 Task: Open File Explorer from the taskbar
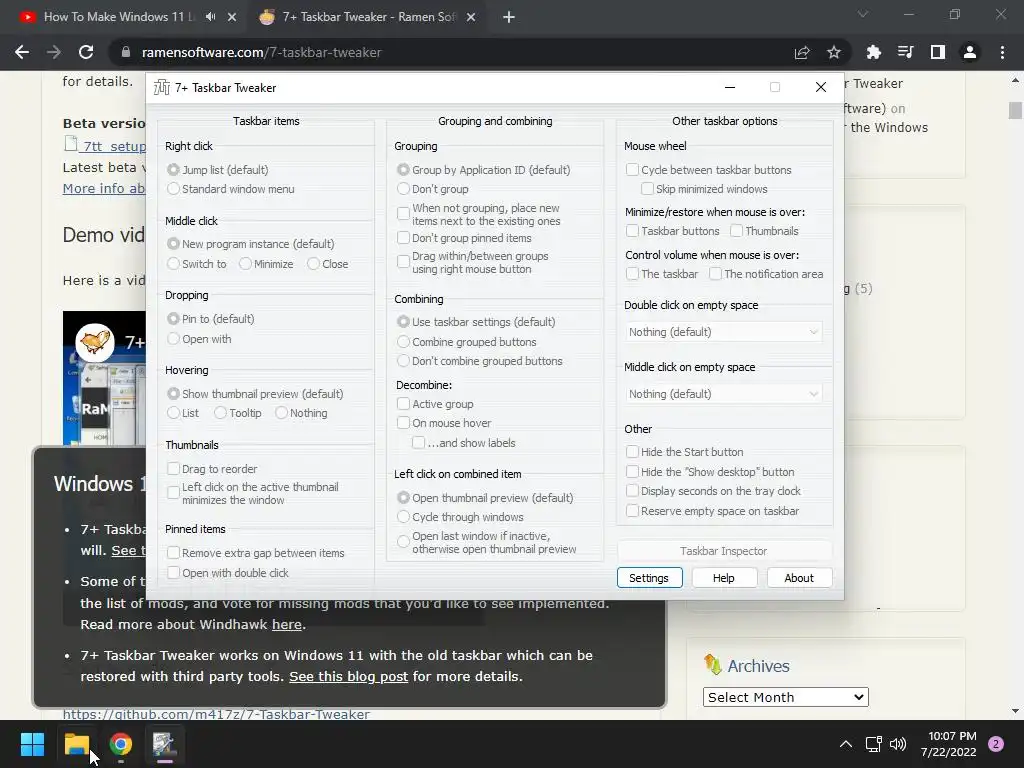coord(76,744)
